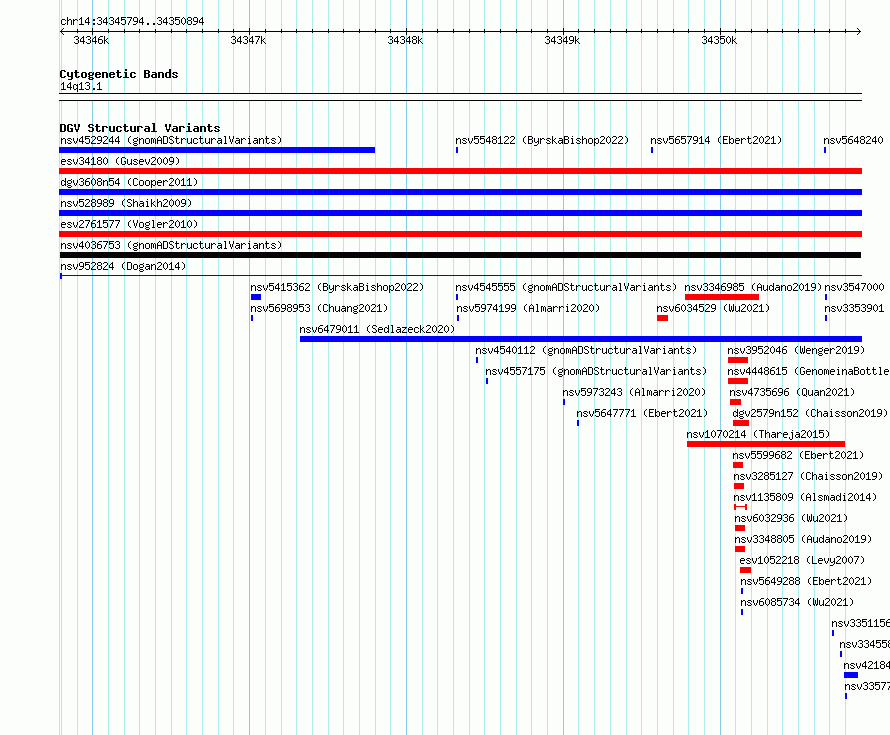Viewport: 890px width, 735px height.
Task: Open nsv952824 (Dogan2014) variant details
Action: coord(123,266)
